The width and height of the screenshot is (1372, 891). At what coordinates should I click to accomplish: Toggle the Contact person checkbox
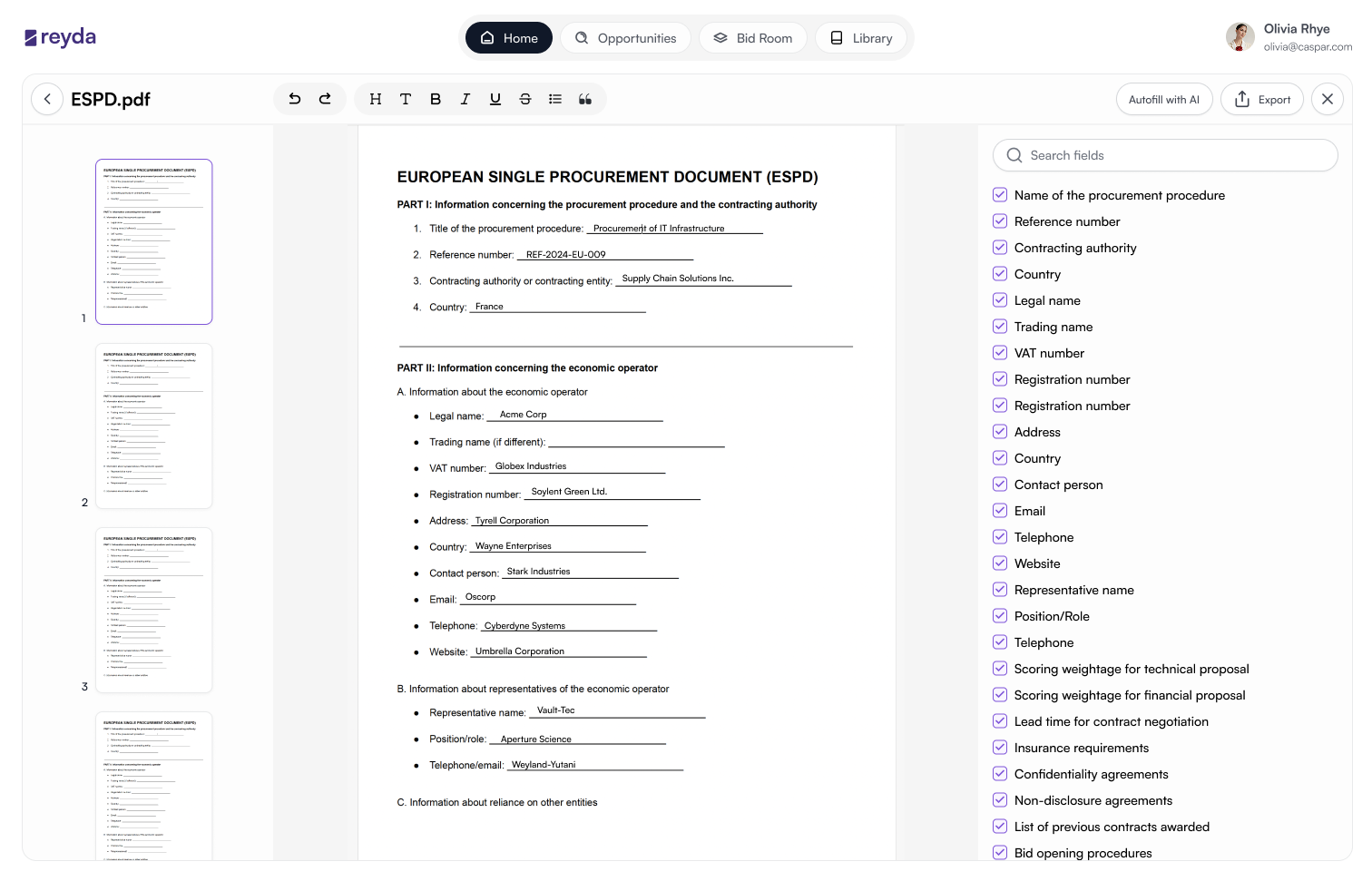pyautogui.click(x=1000, y=485)
